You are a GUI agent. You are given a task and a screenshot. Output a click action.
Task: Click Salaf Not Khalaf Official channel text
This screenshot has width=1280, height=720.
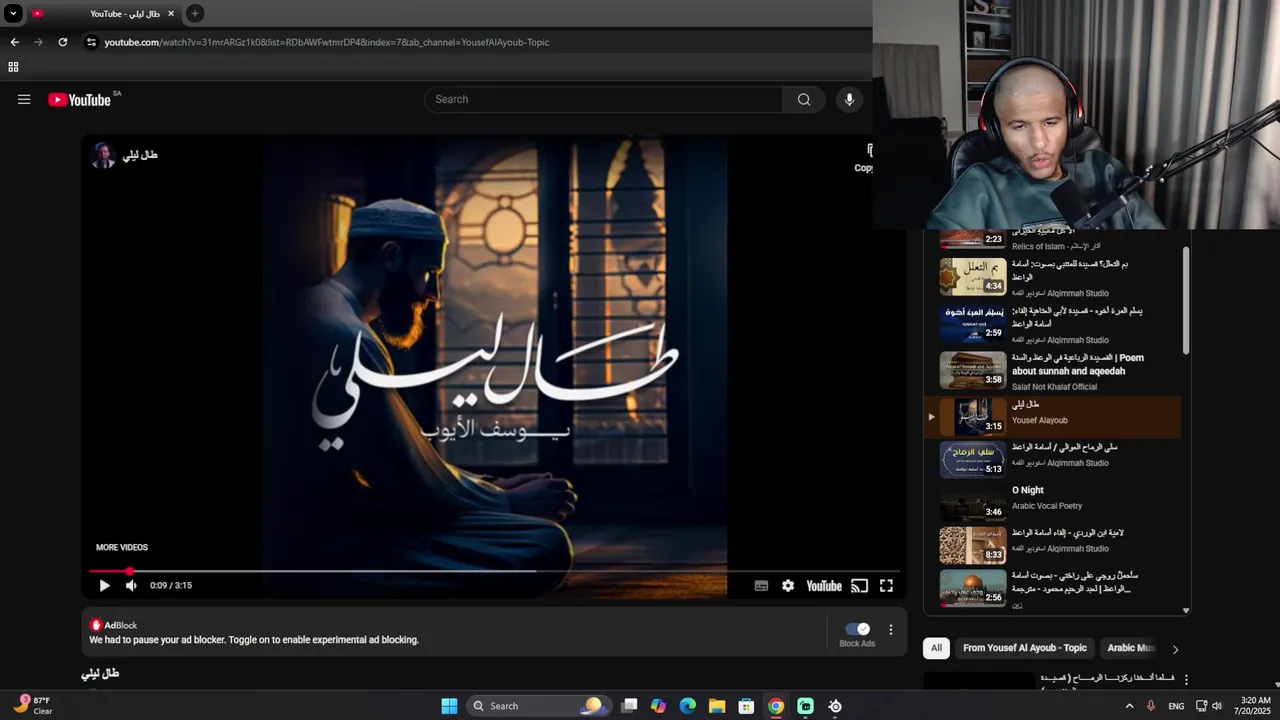[1054, 387]
